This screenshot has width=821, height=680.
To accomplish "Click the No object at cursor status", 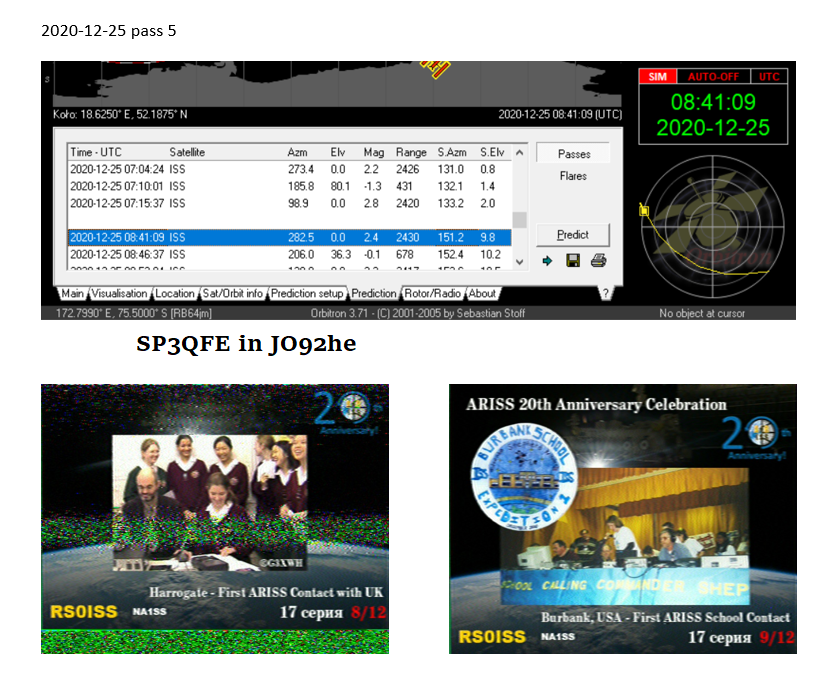I will pyautogui.click(x=702, y=313).
